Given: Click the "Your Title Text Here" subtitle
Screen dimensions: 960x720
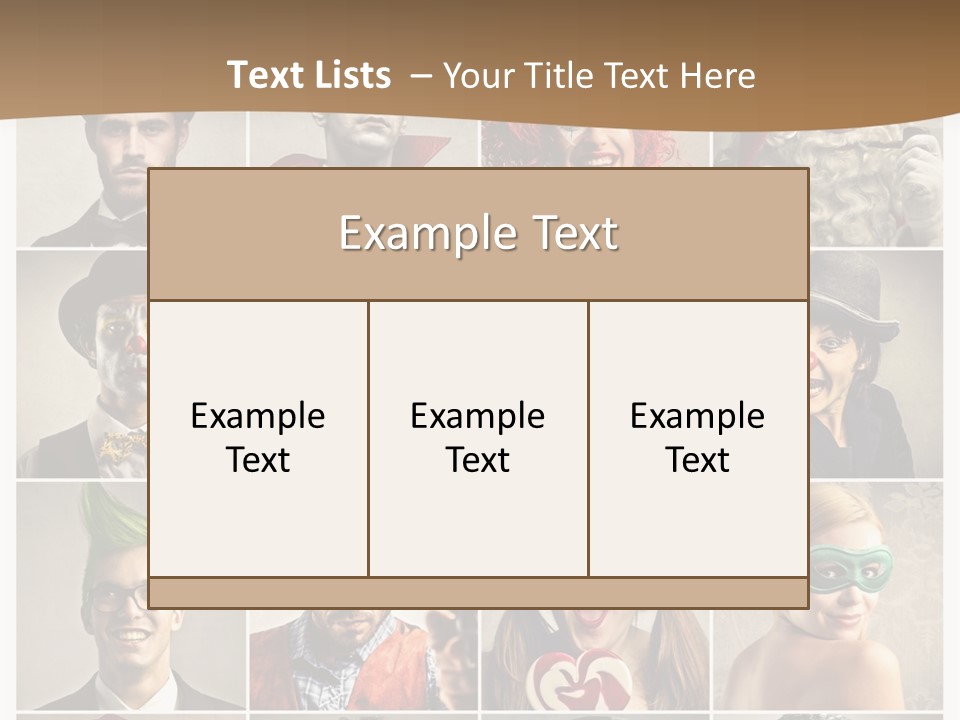Looking at the screenshot, I should [599, 76].
